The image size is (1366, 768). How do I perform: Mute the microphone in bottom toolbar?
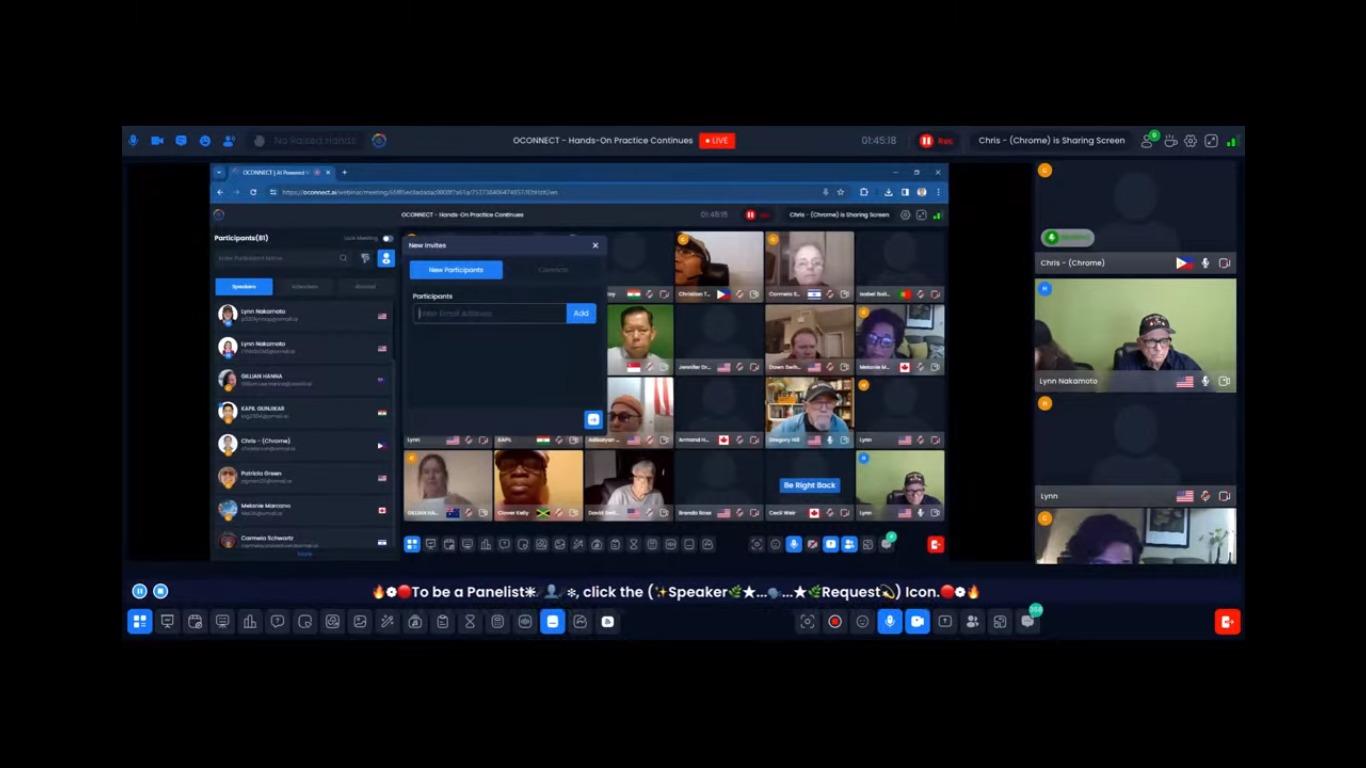(889, 622)
